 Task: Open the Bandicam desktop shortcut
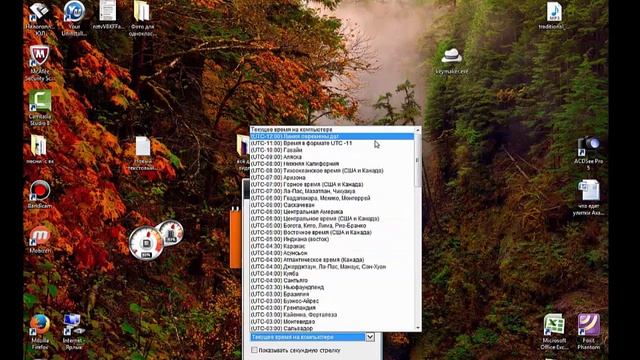(x=40, y=190)
